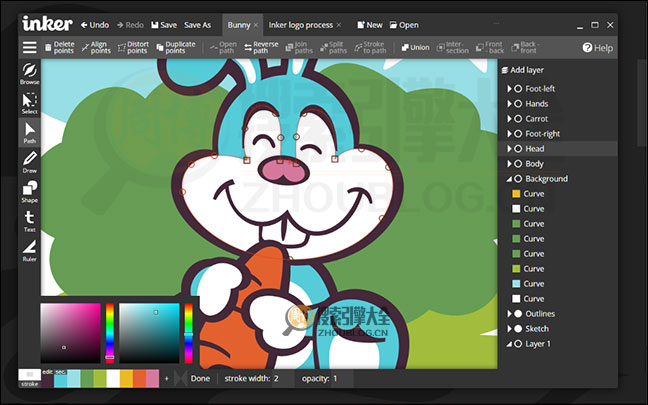Image resolution: width=648 pixels, height=405 pixels.
Task: Expand the Outlines layer triangle
Action: click(x=510, y=314)
